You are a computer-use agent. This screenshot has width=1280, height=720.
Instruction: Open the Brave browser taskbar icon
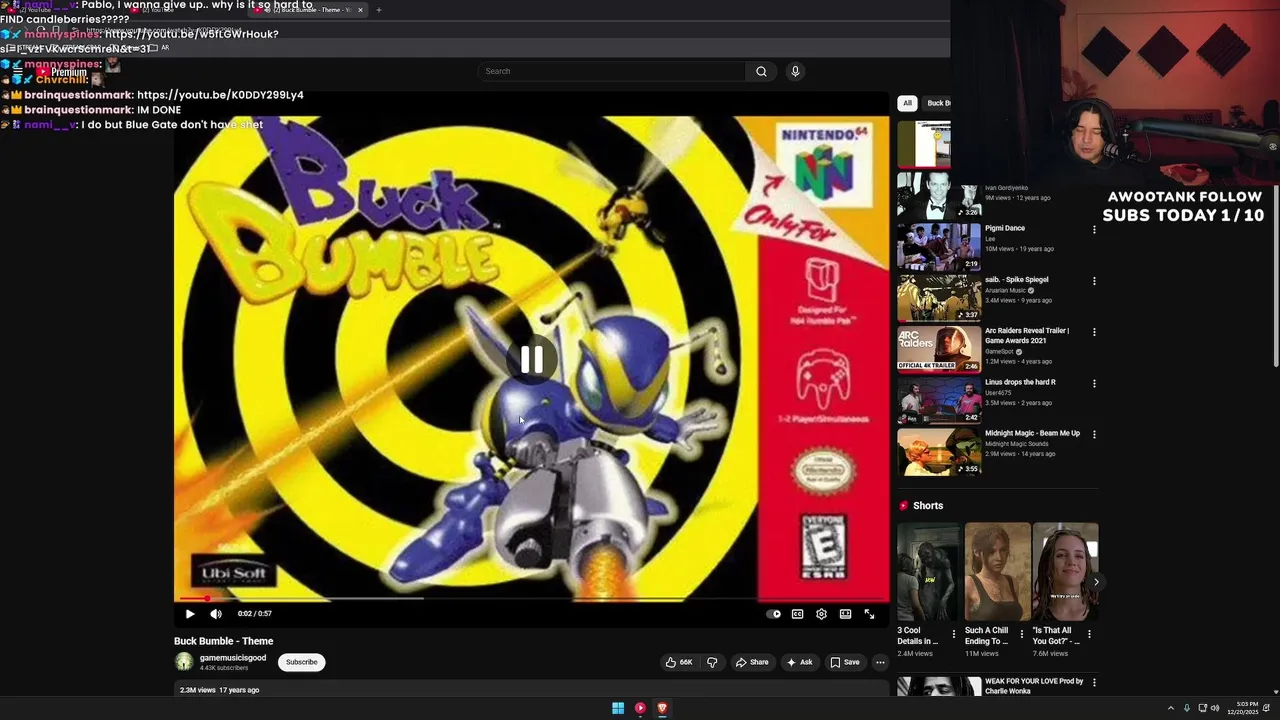[x=662, y=708]
